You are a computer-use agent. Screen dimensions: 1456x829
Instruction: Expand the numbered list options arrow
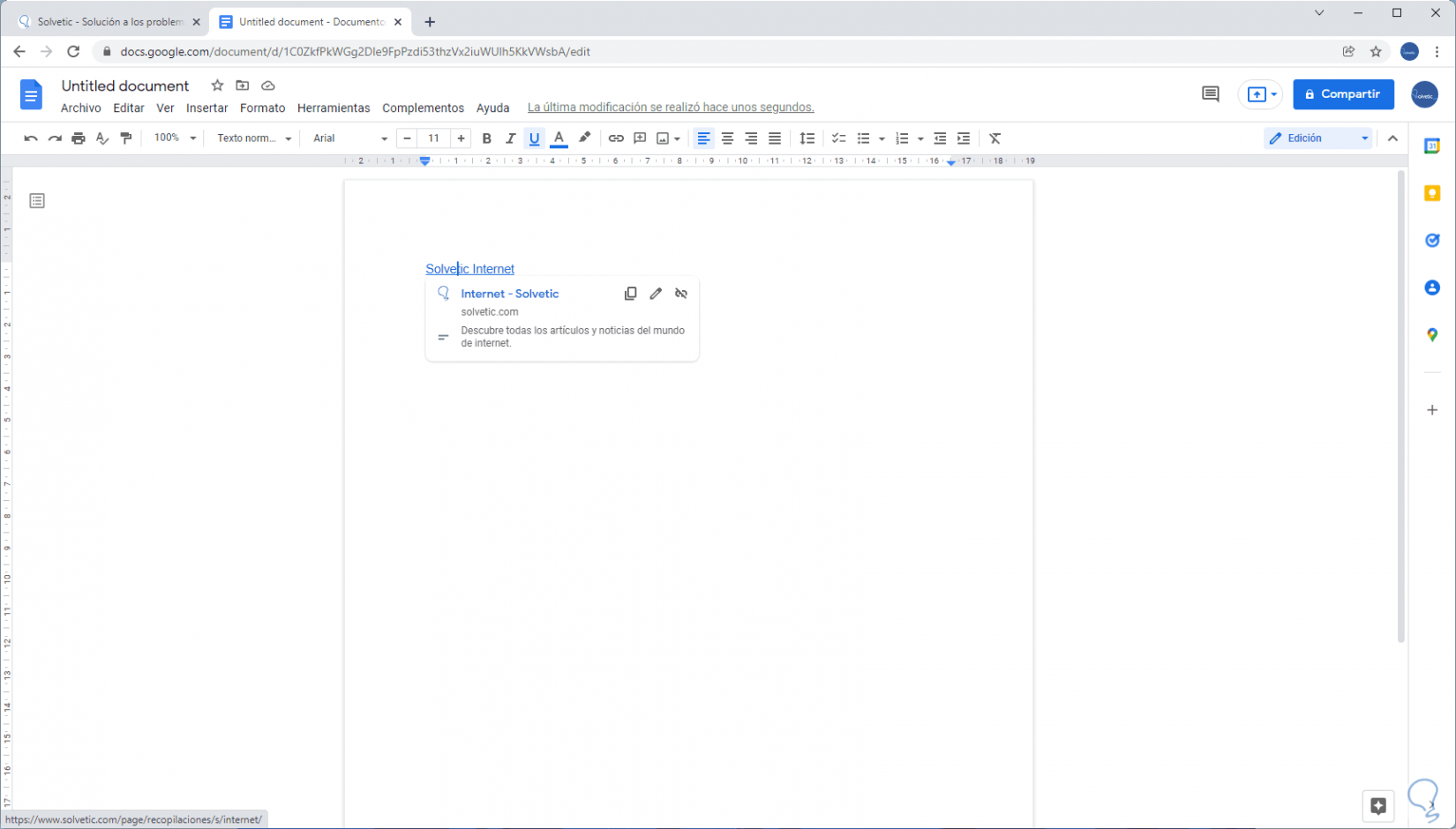pyautogui.click(x=920, y=138)
